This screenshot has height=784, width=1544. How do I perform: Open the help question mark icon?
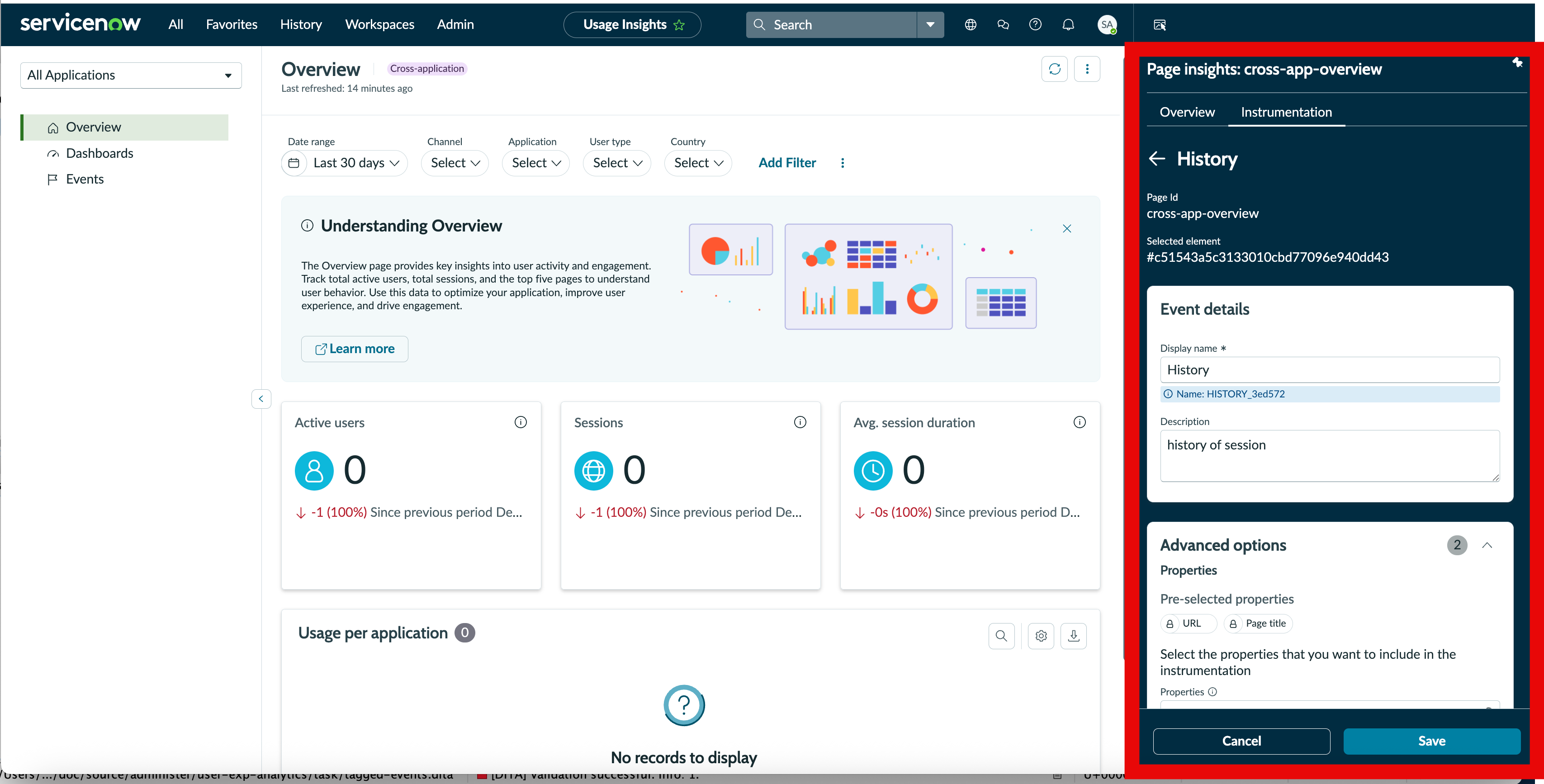(x=1035, y=24)
